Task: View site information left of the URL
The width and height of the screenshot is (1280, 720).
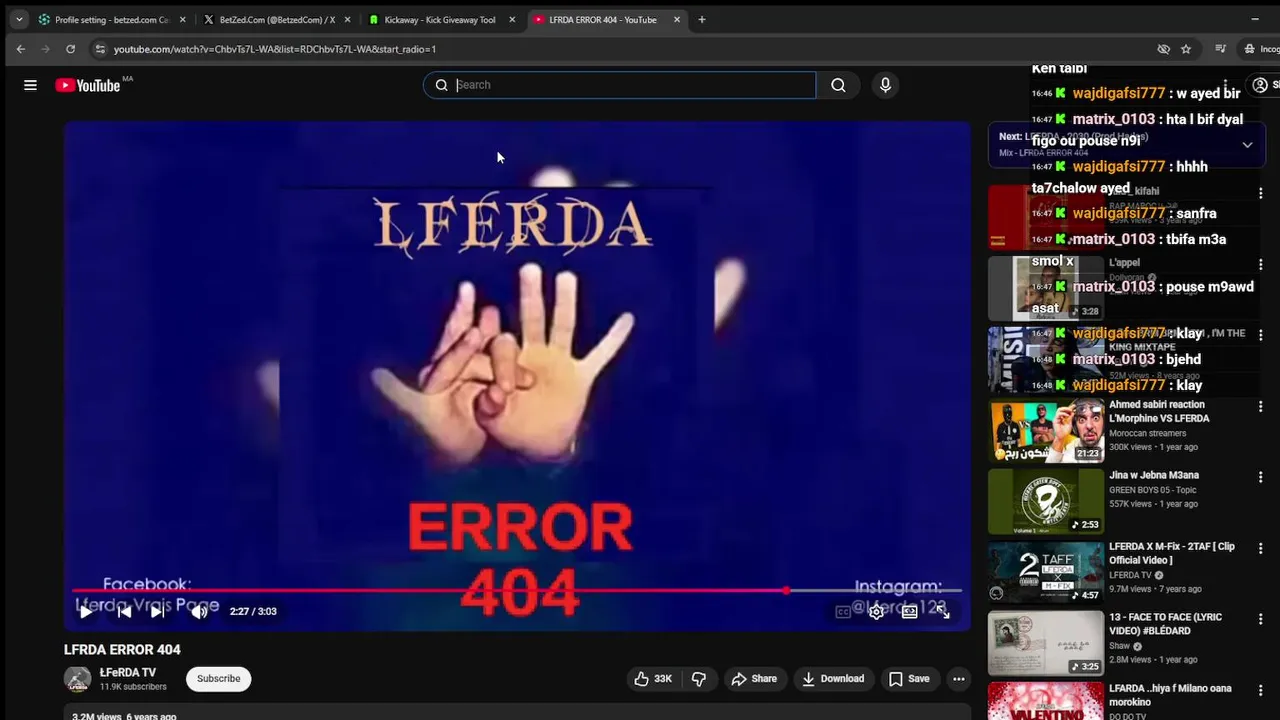Action: (99, 48)
